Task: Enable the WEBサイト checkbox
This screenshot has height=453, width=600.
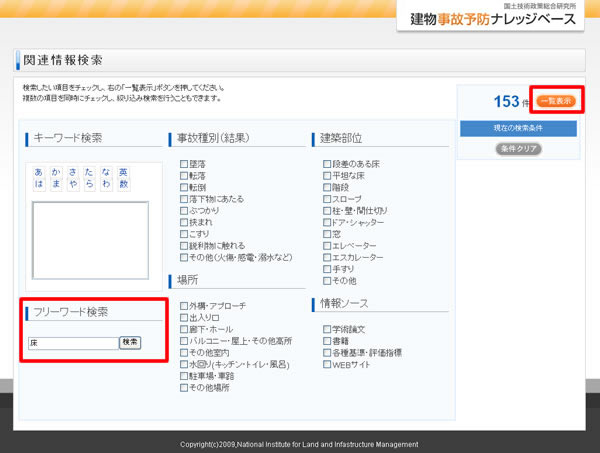Action: pos(327,364)
